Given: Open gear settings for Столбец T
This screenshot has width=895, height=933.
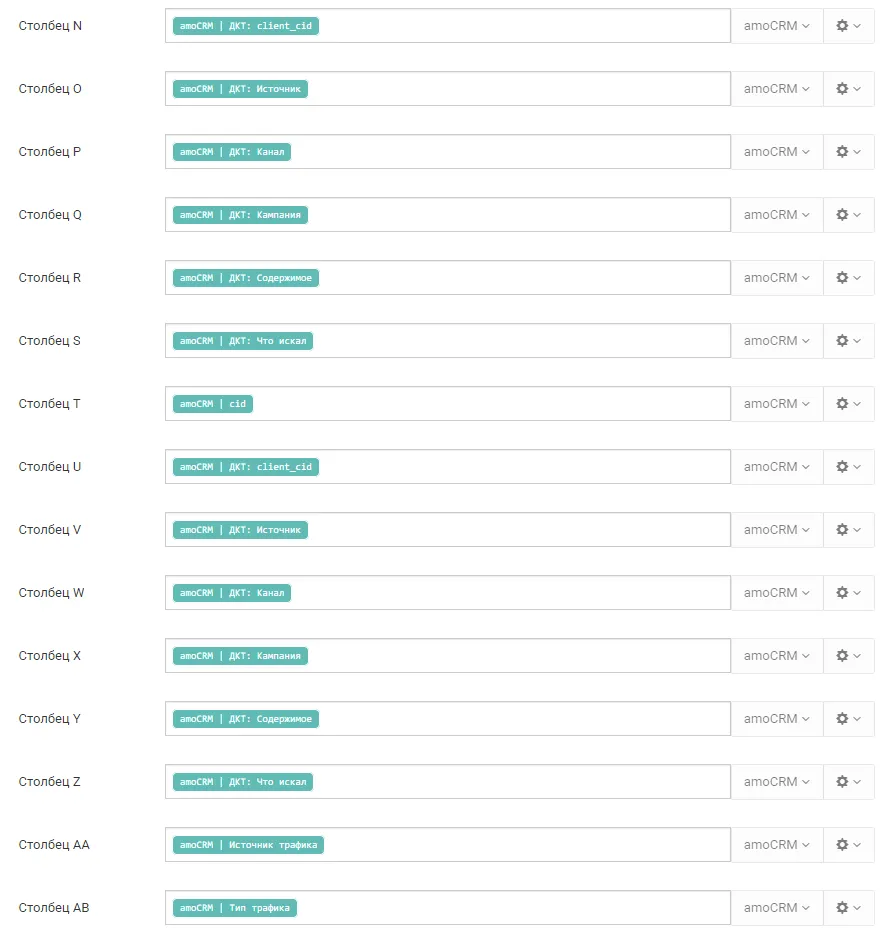Looking at the screenshot, I should [x=848, y=404].
